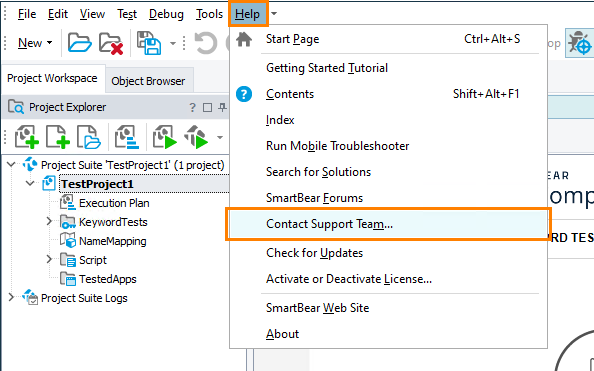This screenshot has width=594, height=371.
Task: Click the Project Suite TestProject1 icon
Action: pyautogui.click(x=30, y=165)
